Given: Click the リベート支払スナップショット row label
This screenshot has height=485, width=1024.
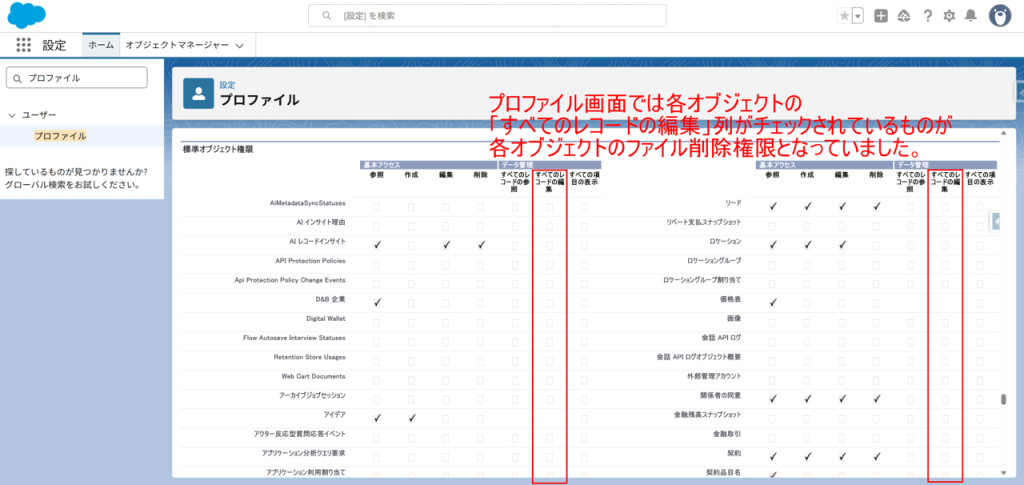Looking at the screenshot, I should (703, 222).
